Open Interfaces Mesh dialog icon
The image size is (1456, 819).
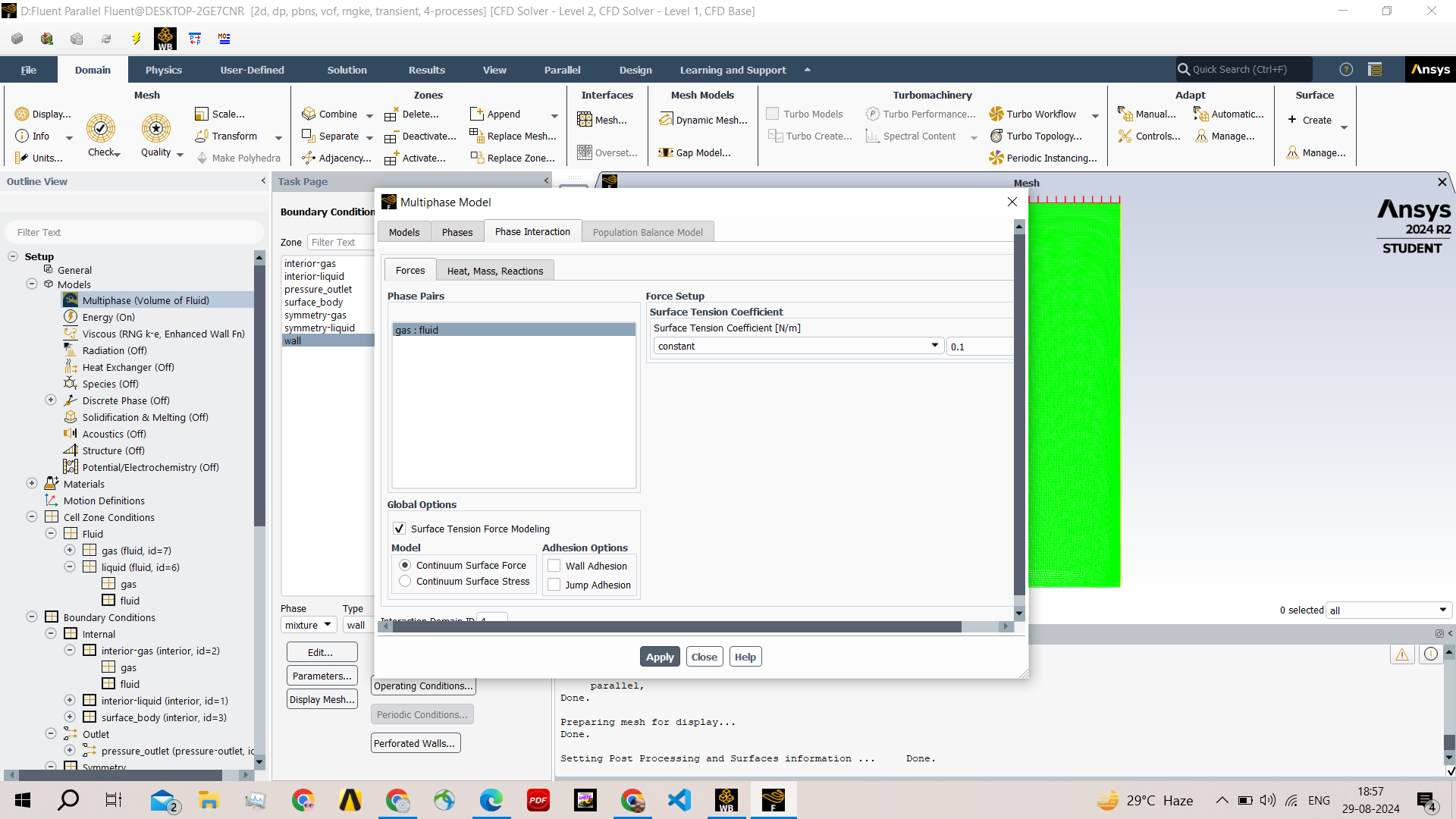[x=585, y=120]
